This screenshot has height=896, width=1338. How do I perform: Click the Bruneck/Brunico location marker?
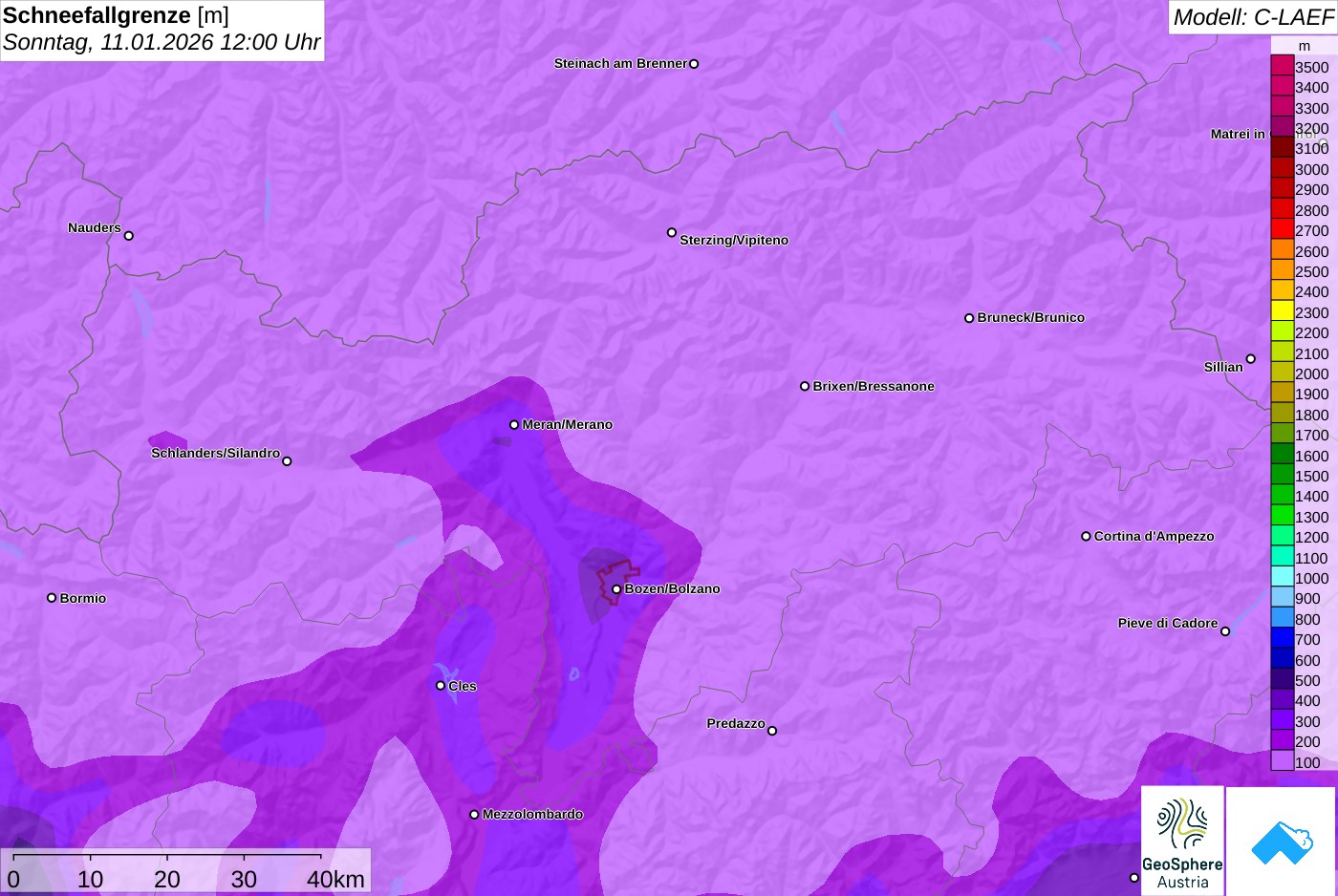(x=969, y=318)
